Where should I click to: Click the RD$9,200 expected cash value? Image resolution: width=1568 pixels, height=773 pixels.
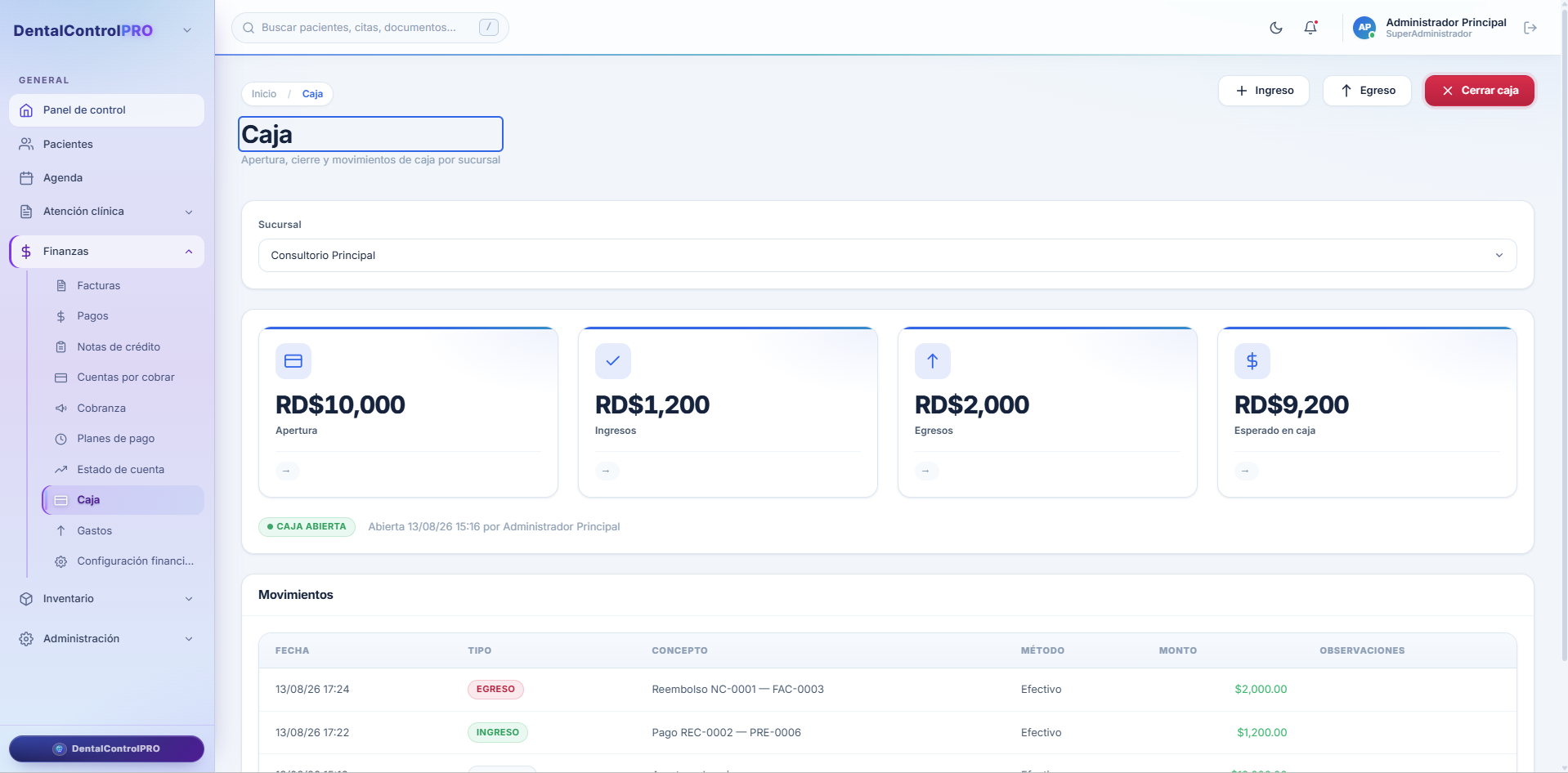[1292, 404]
